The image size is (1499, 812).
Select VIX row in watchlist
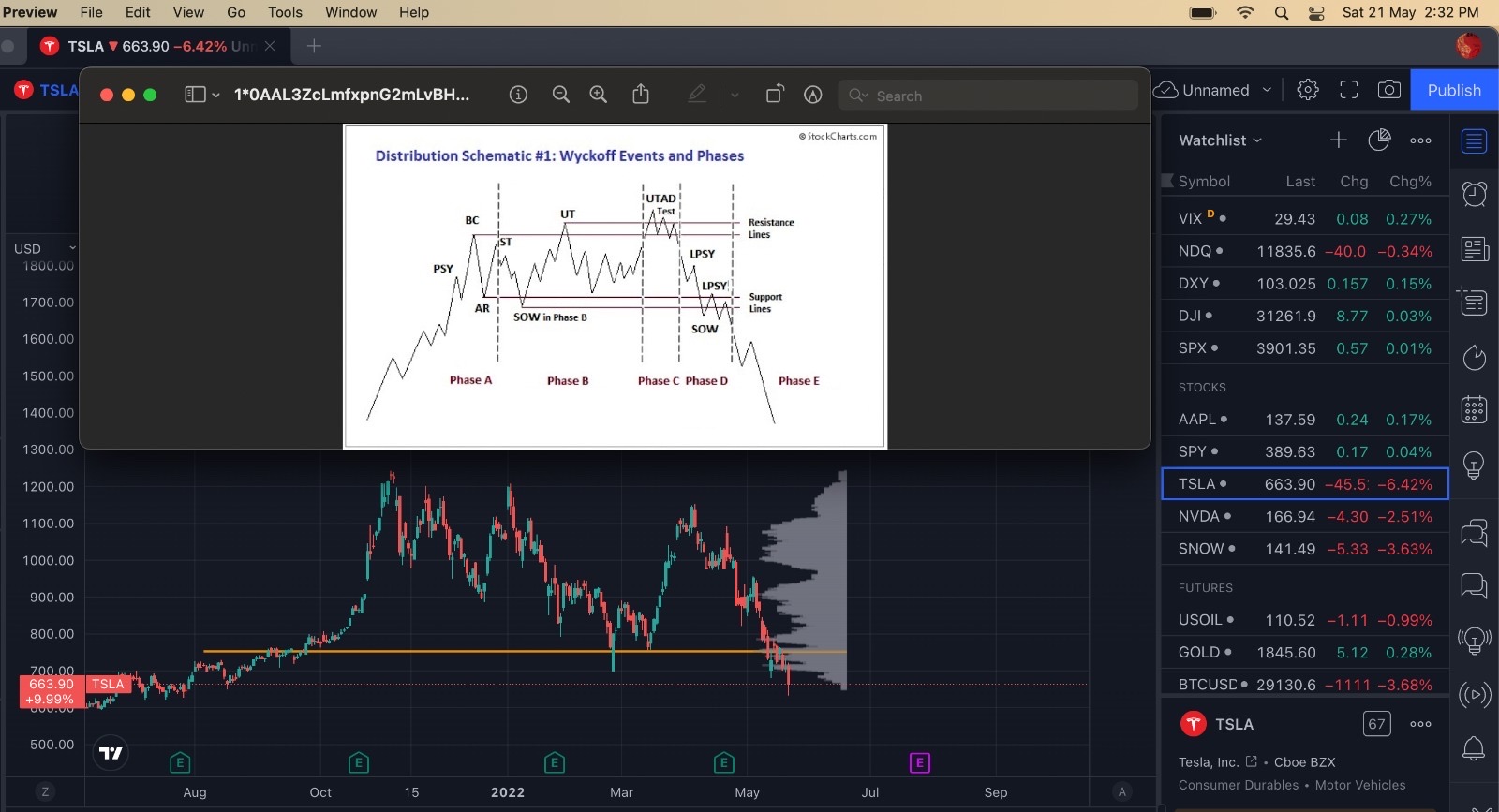click(x=1305, y=219)
